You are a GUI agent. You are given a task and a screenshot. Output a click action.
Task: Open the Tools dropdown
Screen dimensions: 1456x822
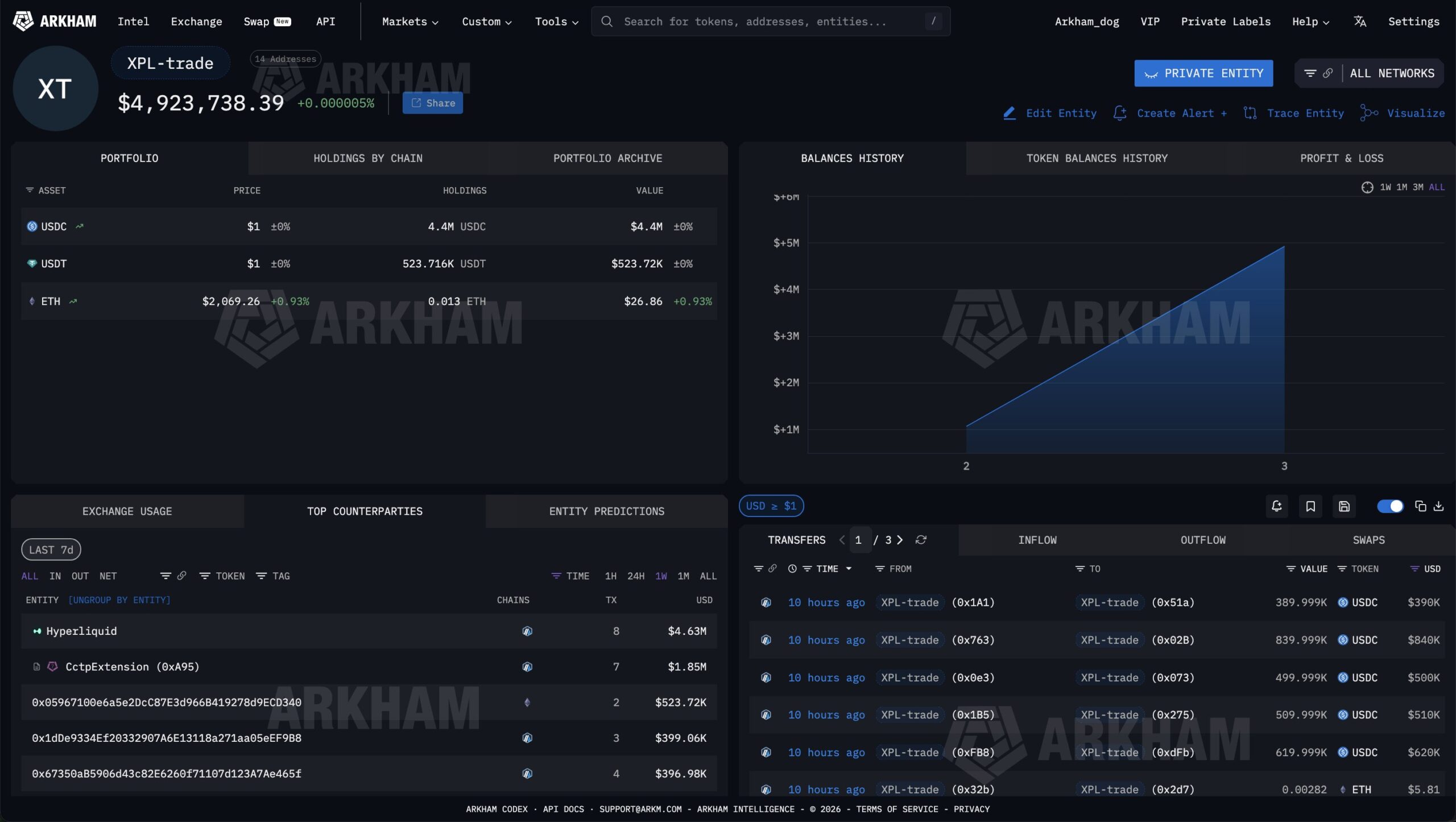coord(555,21)
